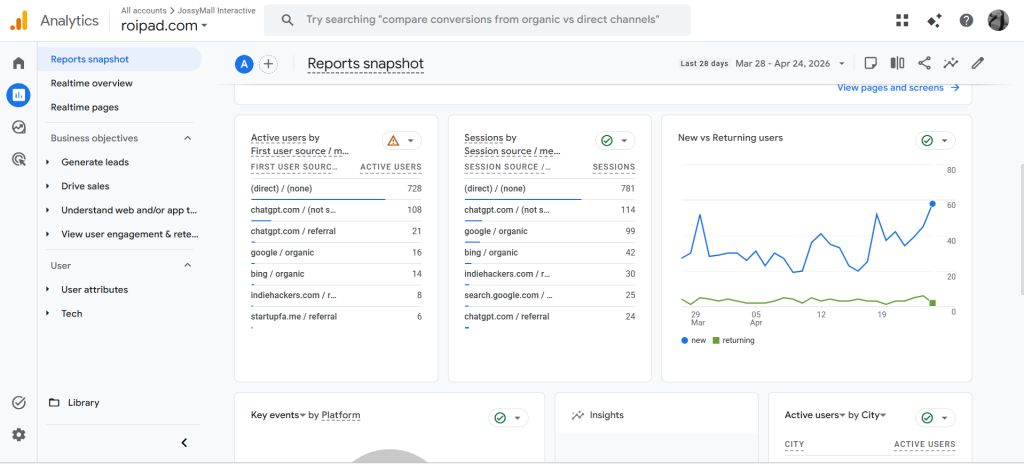Viewport: 1024px width, 464px height.
Task: Open the Library link
Action: [x=84, y=403]
